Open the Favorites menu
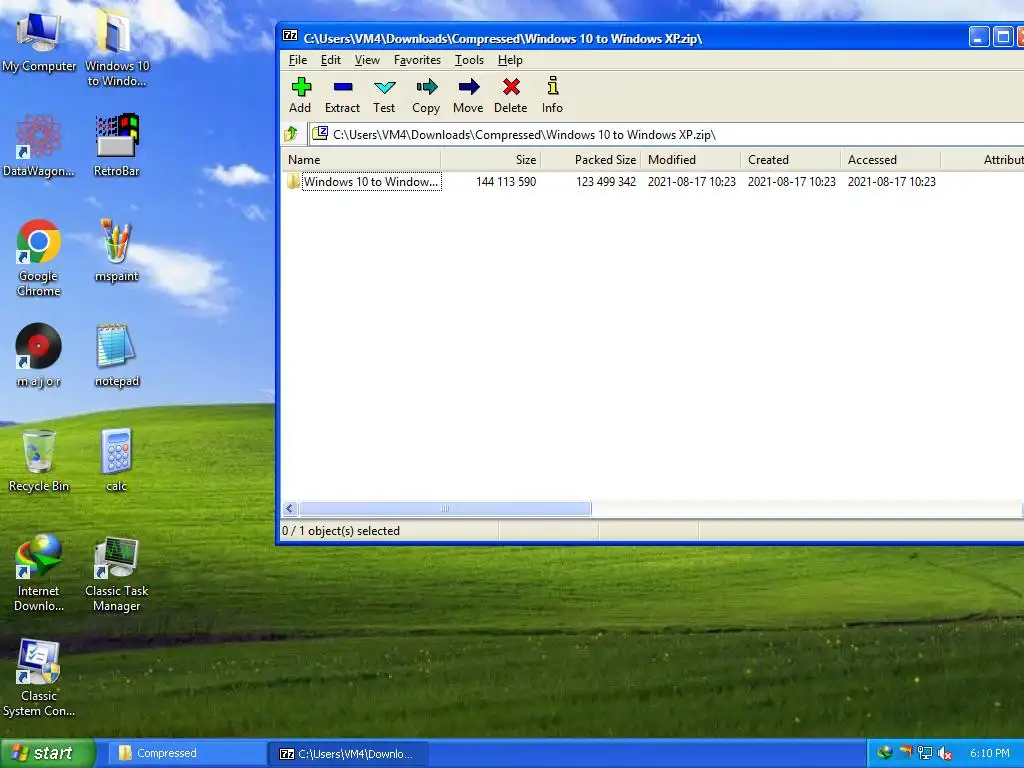Viewport: 1024px width, 768px height. tap(417, 60)
